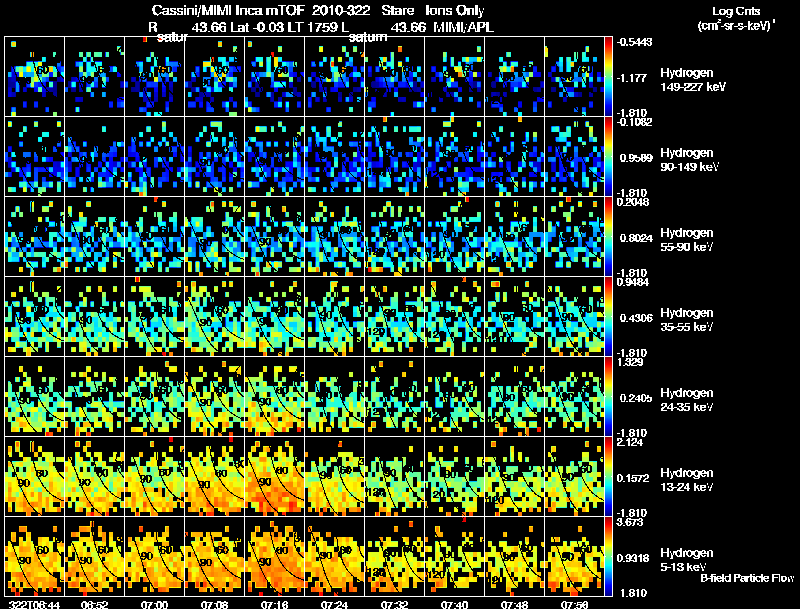Screen dimensions: 800x609
Task: Click the '(cm²-sr-s-keV)' units label
Action: pos(735,25)
